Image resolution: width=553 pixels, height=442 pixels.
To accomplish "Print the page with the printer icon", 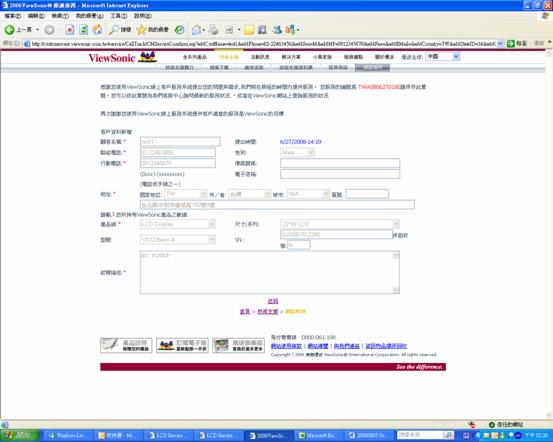I will (x=213, y=30).
